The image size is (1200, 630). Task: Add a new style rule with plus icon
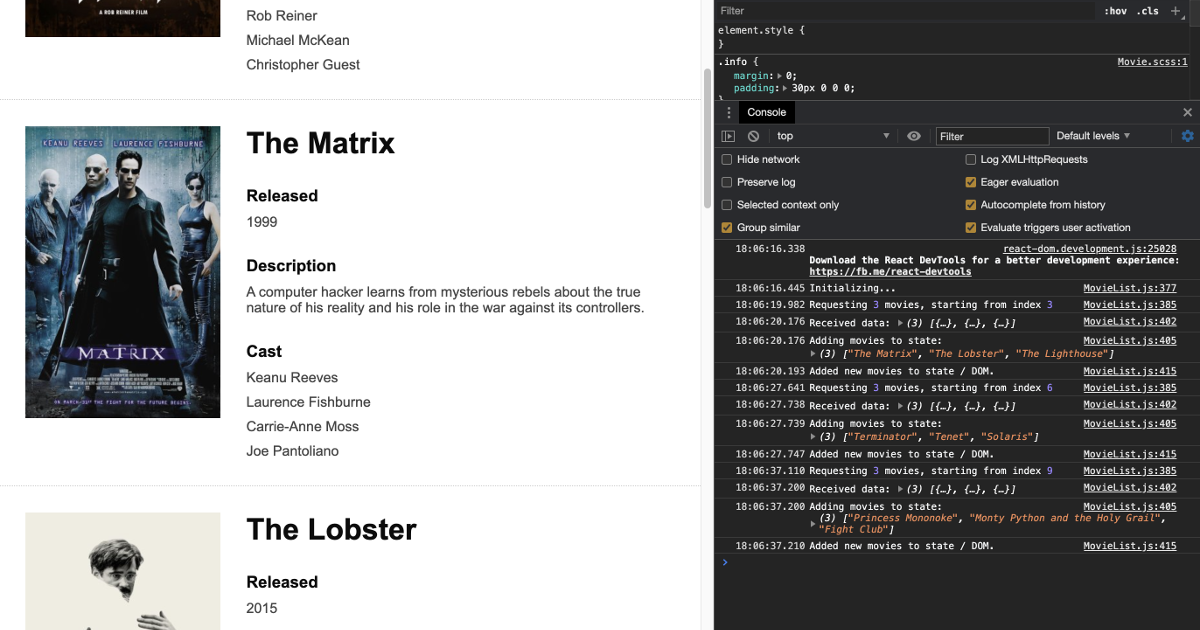(x=1176, y=11)
